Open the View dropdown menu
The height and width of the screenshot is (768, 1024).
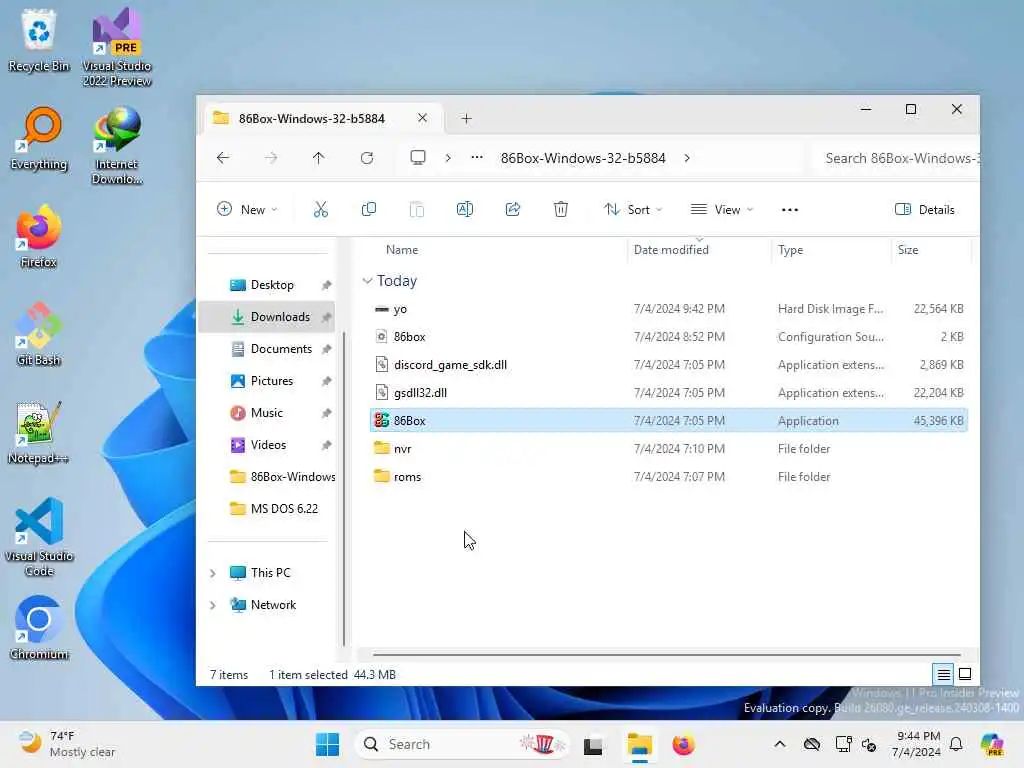722,210
